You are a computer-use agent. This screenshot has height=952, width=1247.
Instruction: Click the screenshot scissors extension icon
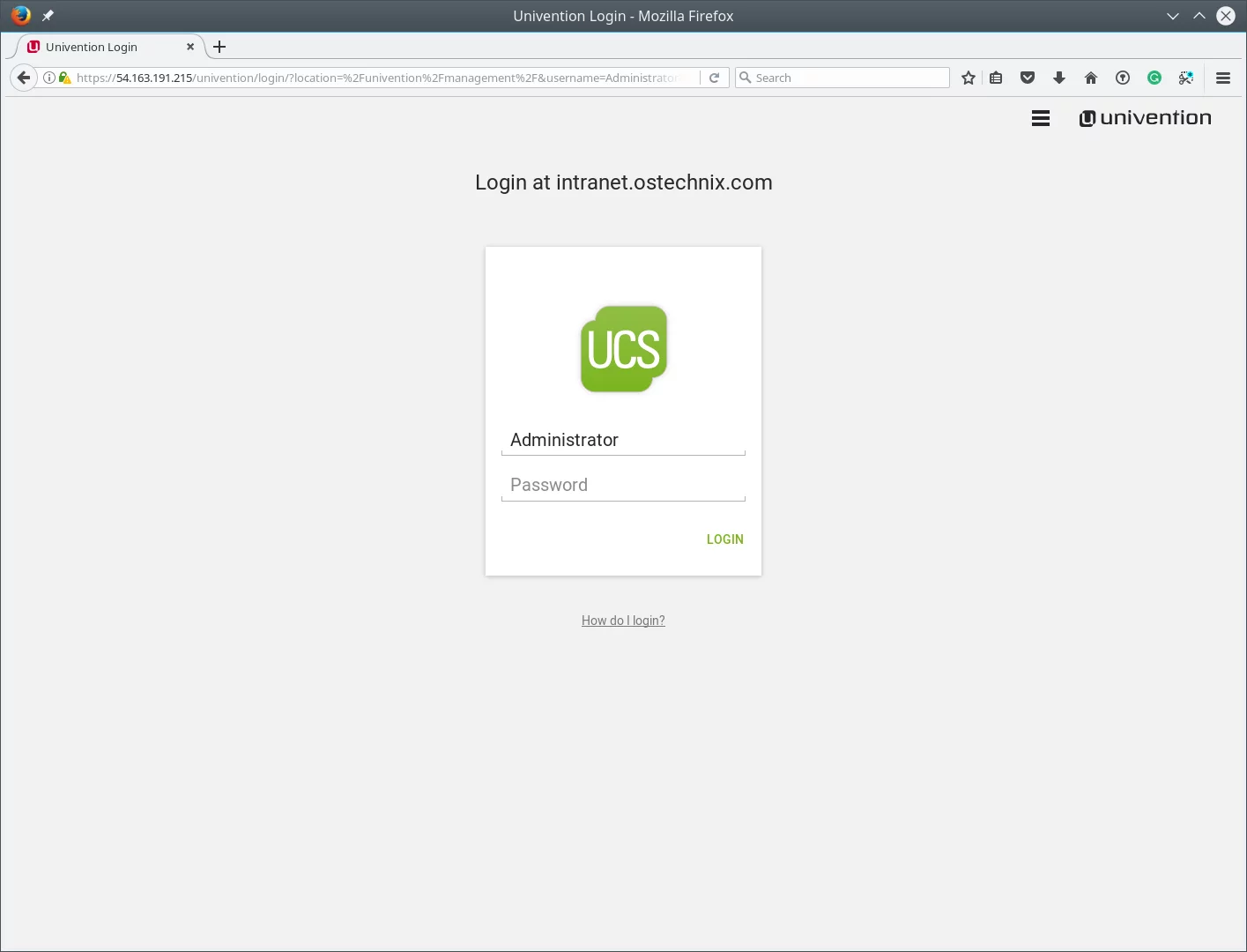coord(1186,78)
